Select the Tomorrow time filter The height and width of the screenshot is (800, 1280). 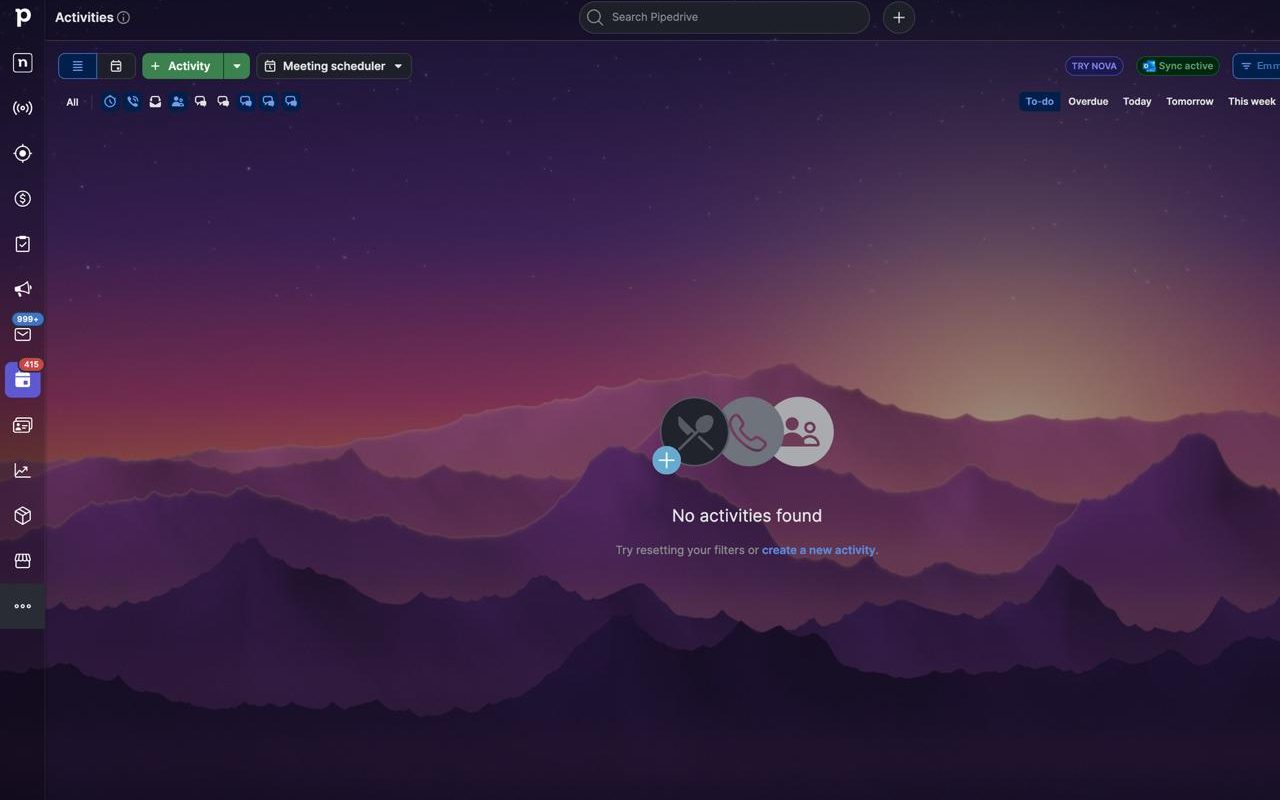pyautogui.click(x=1190, y=101)
